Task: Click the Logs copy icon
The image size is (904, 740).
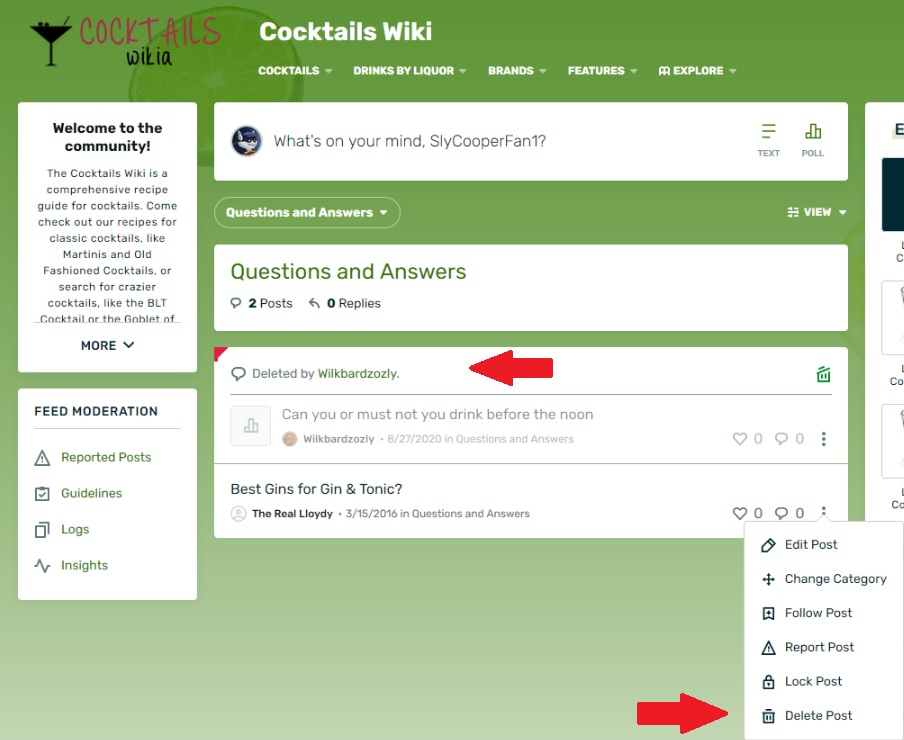Action: click(x=42, y=530)
